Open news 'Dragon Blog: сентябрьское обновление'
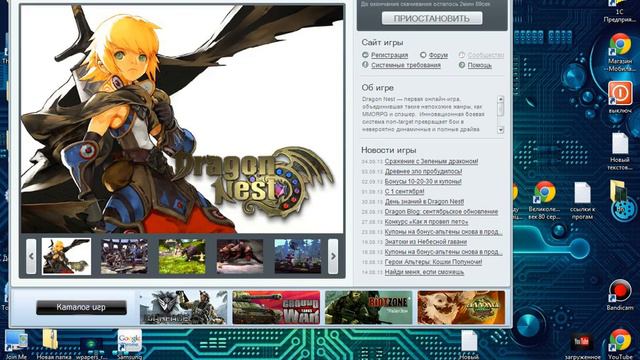 point(441,211)
